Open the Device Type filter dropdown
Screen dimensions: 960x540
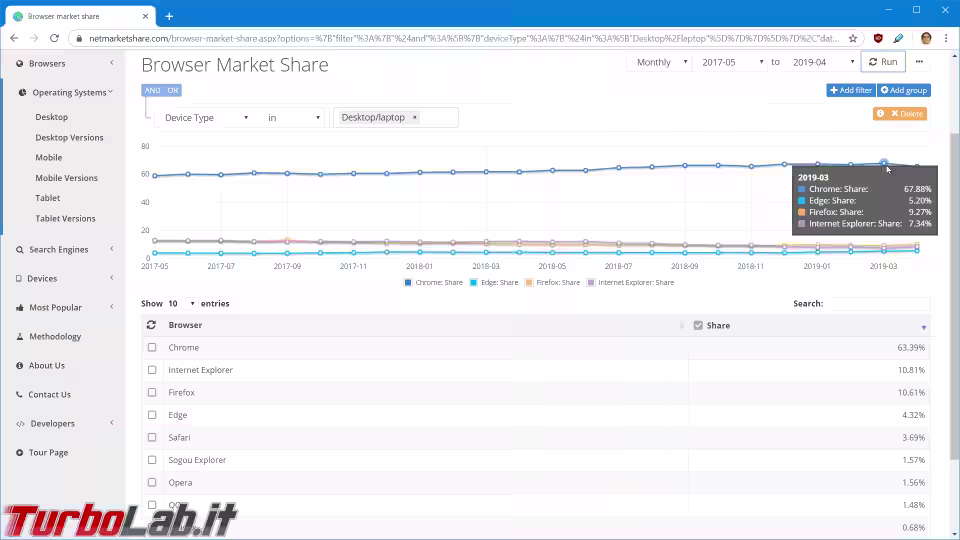[206, 118]
